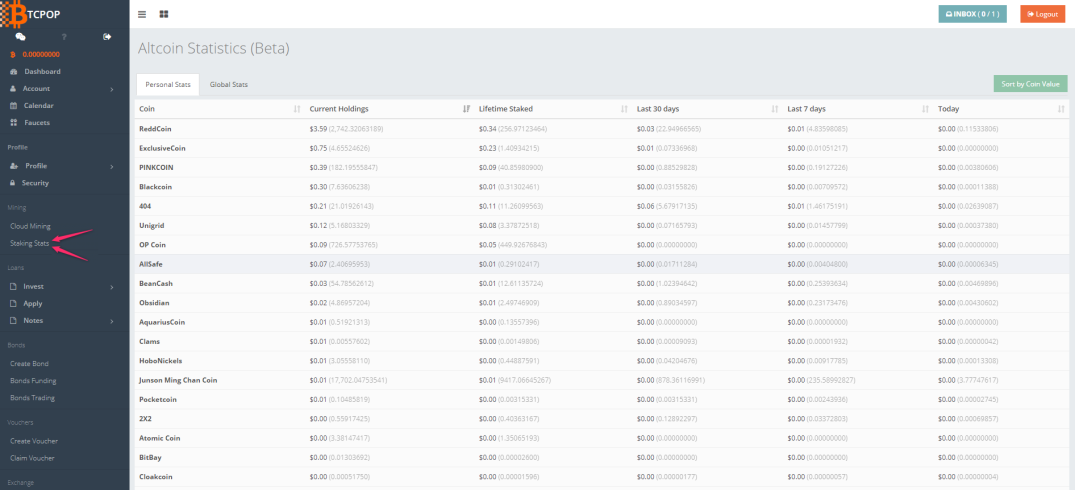Select the Cloakcoin row name
Viewport: 1075px width, 490px height.
click(156, 476)
